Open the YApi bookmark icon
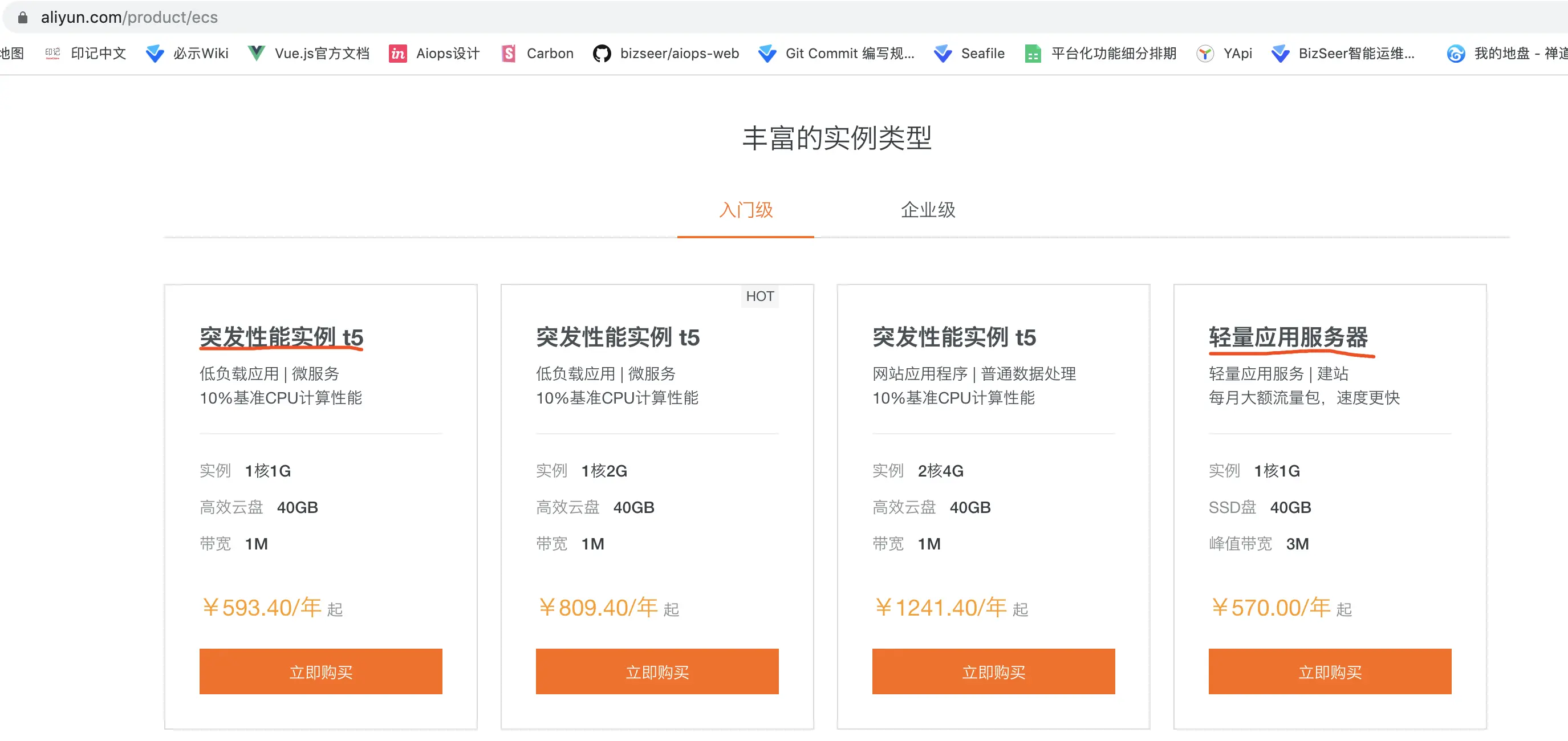 point(1205,54)
